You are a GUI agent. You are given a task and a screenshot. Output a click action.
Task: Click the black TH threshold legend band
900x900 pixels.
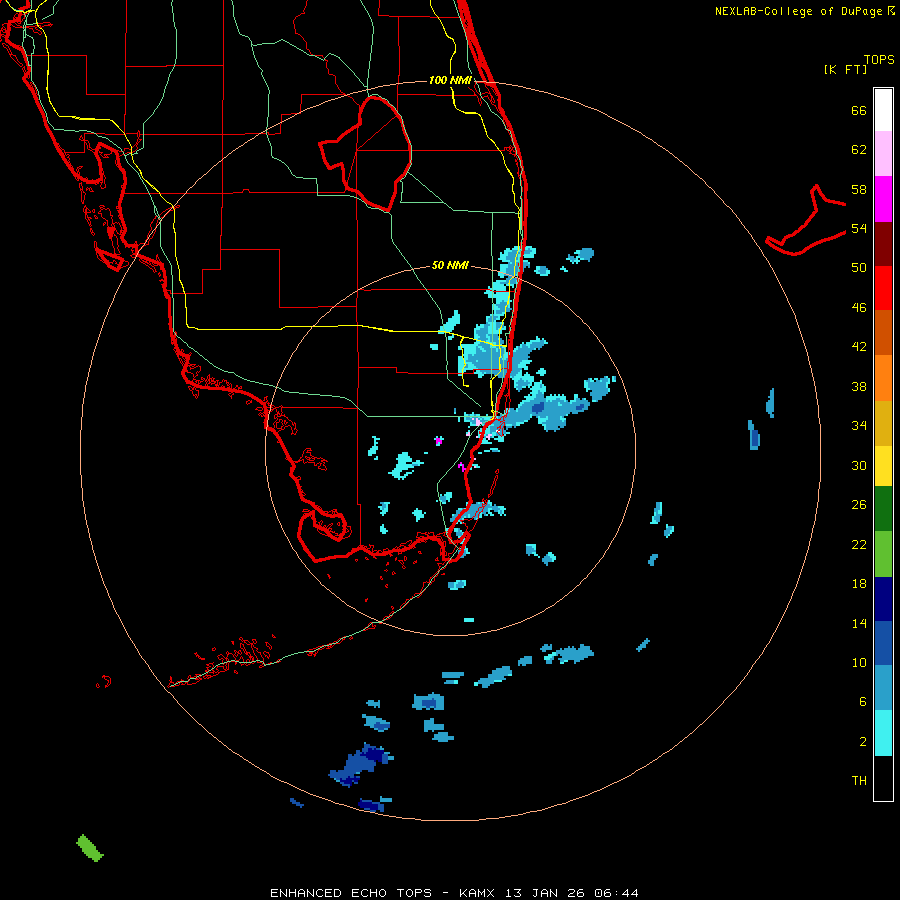[x=883, y=778]
